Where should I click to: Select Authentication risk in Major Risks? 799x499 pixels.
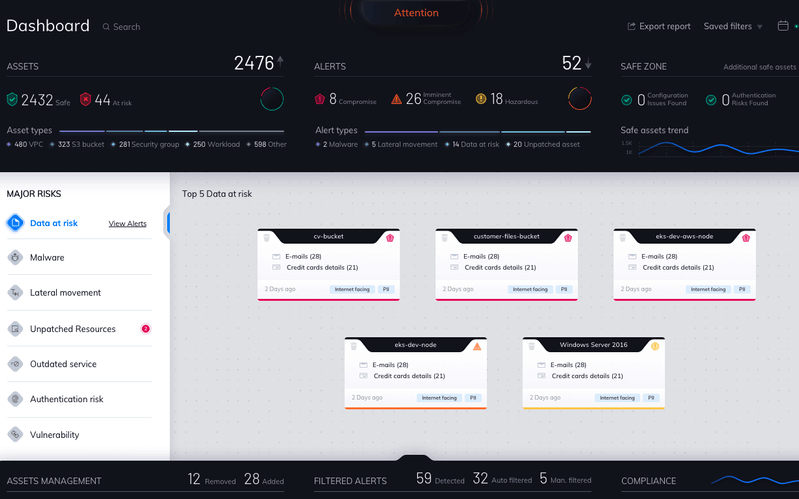66,399
